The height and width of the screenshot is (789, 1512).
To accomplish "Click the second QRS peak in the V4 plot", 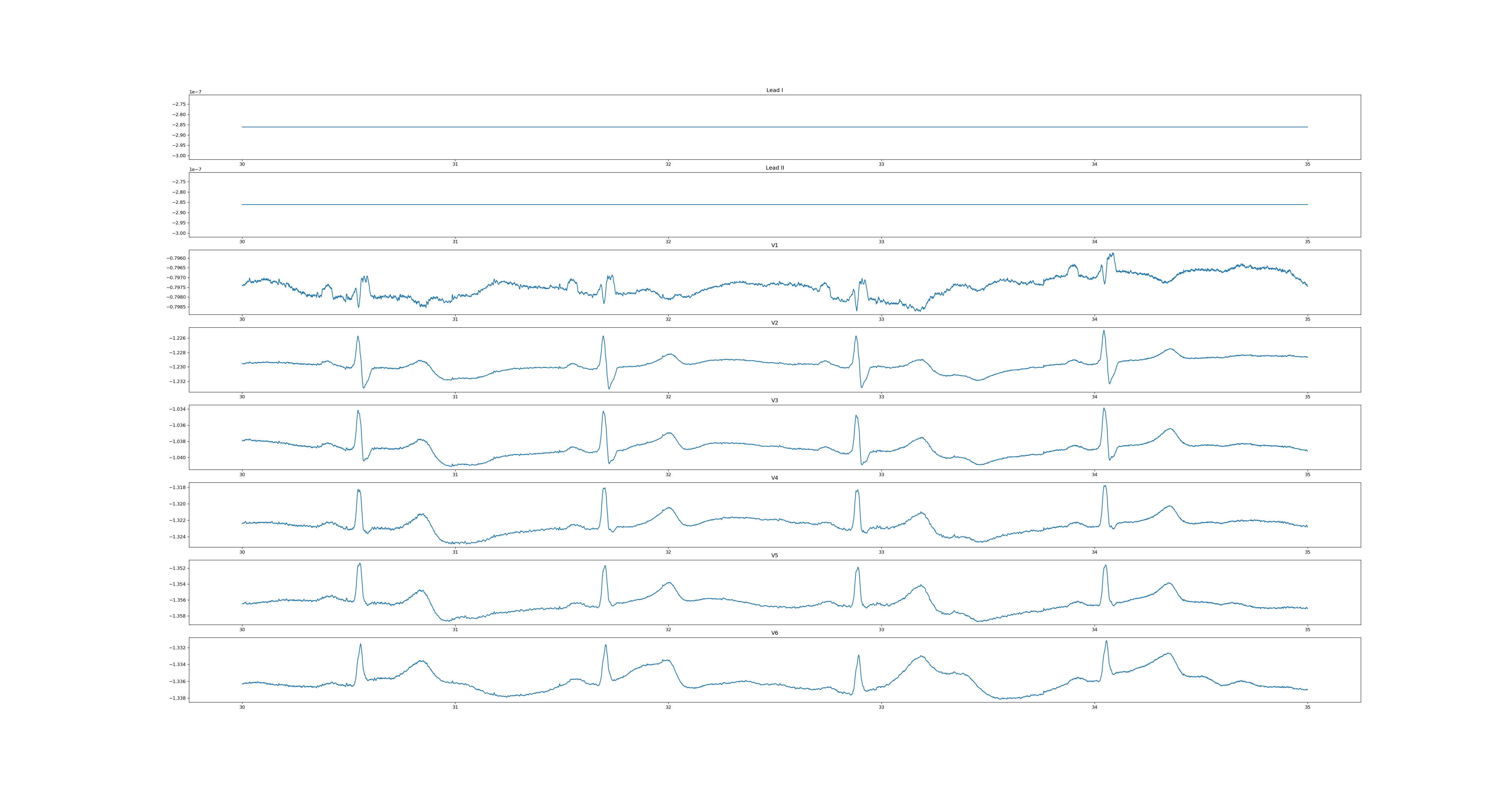I will click(x=604, y=489).
